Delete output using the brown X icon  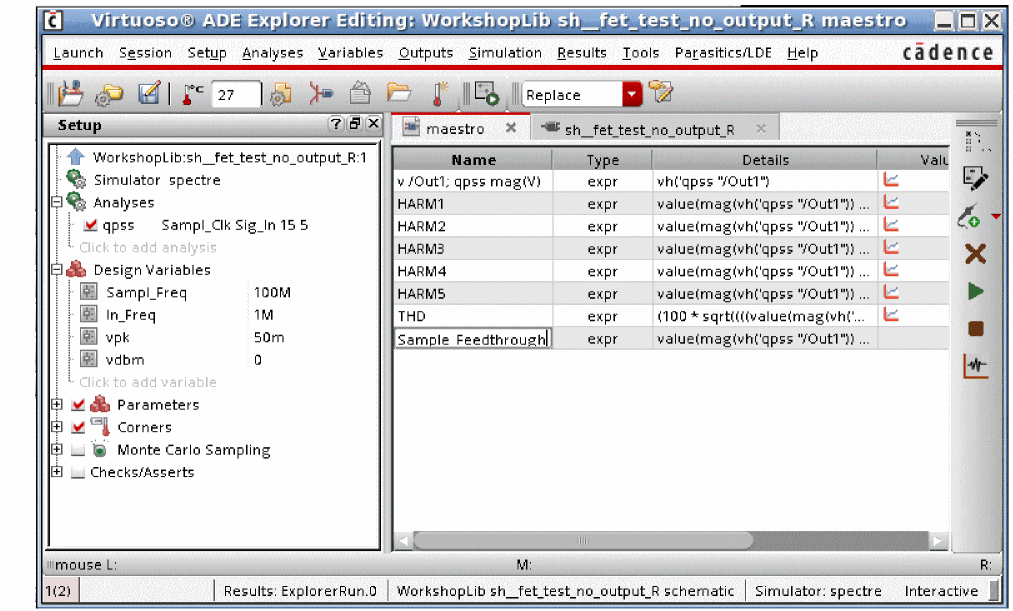pos(976,254)
